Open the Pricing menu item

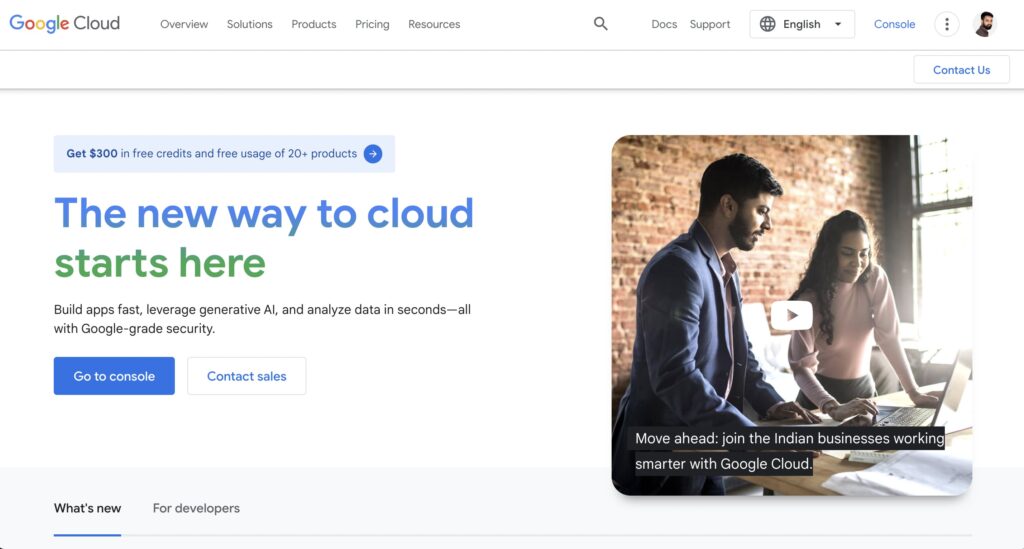372,24
